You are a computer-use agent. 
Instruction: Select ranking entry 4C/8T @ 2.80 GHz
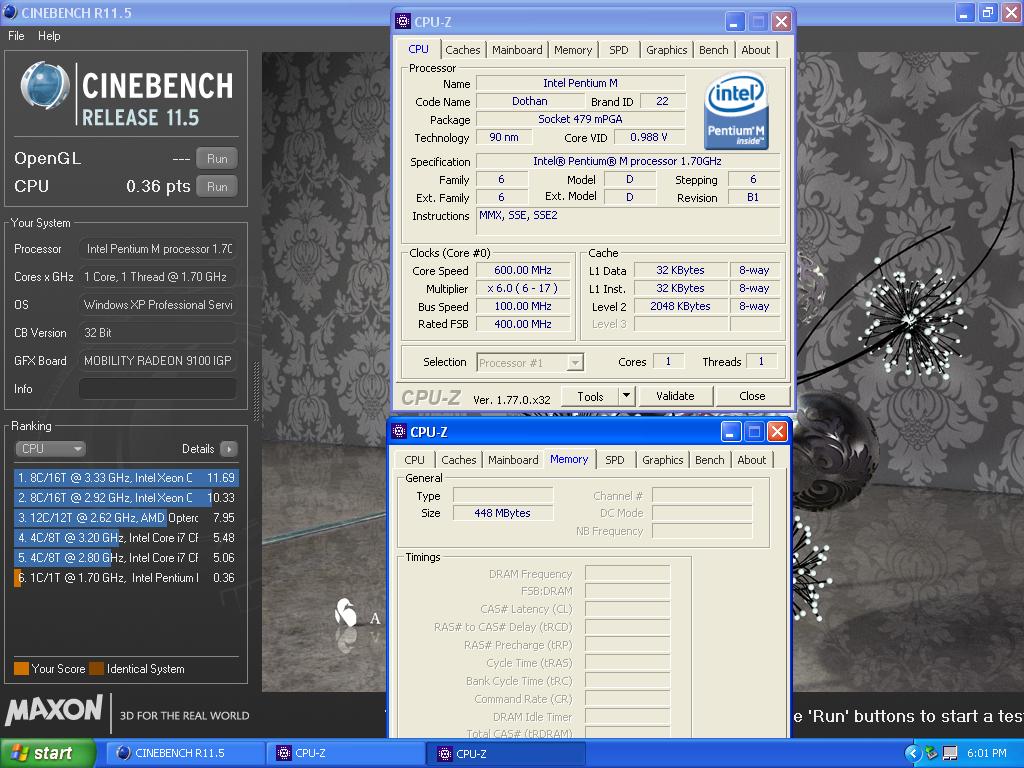[x=126, y=558]
